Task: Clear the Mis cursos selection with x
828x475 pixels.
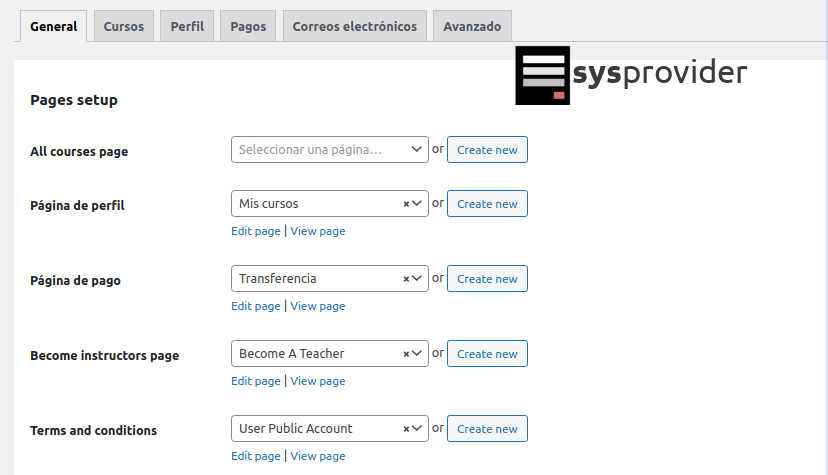Action: coord(406,204)
